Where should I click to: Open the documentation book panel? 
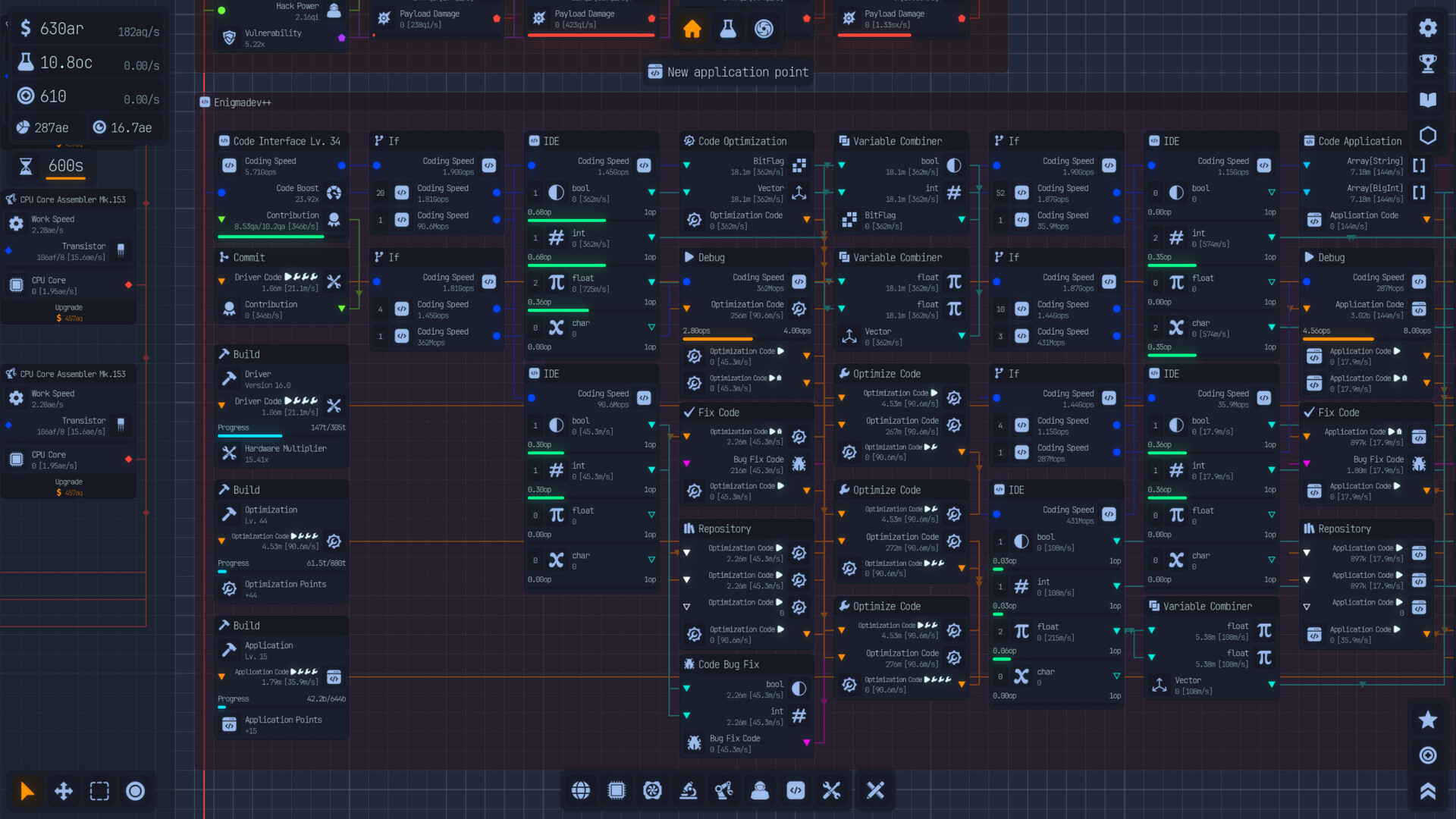[1428, 99]
